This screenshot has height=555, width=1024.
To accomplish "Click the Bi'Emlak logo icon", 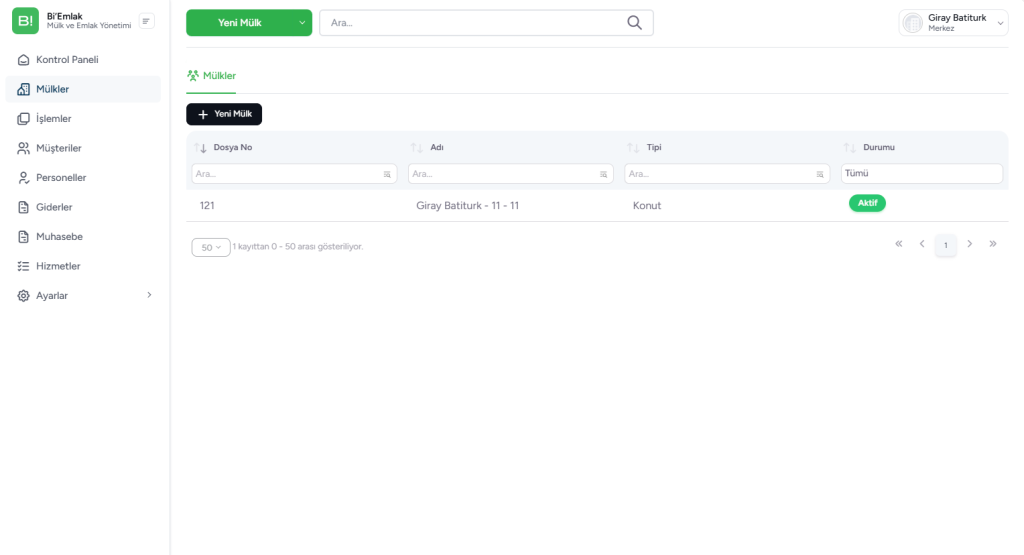I will coord(24,21).
